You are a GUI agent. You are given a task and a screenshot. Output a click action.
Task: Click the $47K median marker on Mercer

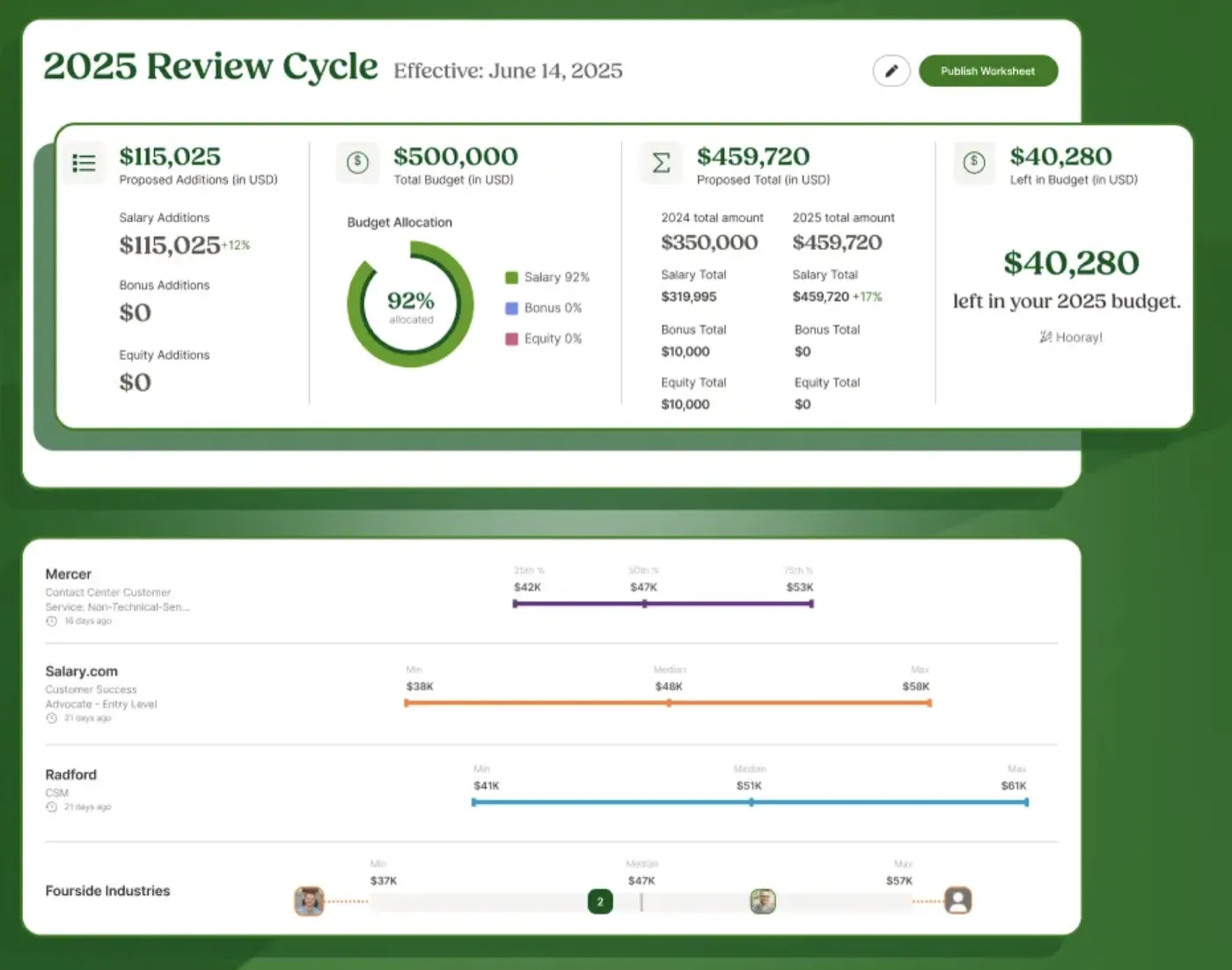tap(644, 604)
